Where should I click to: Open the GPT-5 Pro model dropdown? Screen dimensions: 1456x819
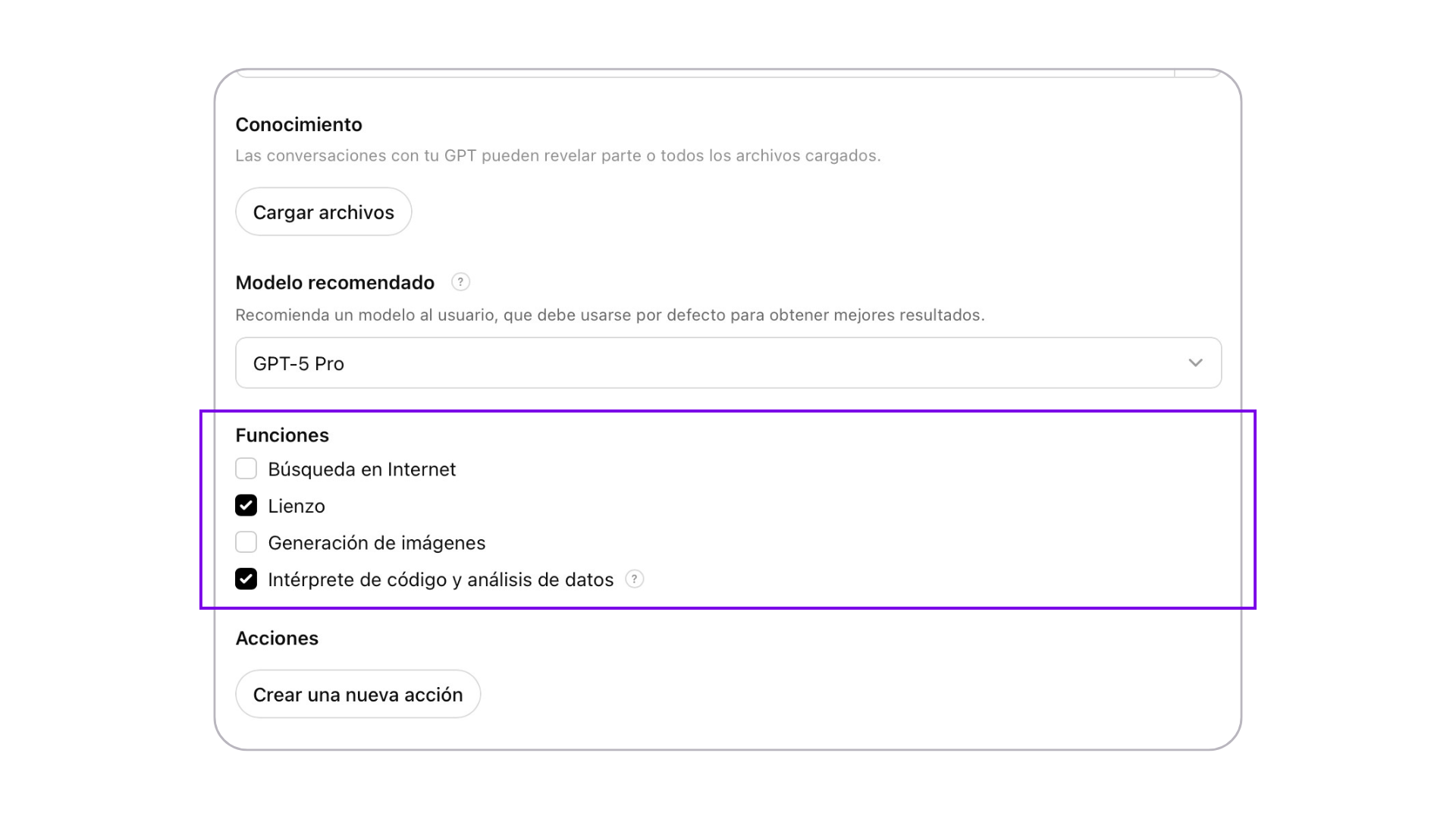coord(728,363)
